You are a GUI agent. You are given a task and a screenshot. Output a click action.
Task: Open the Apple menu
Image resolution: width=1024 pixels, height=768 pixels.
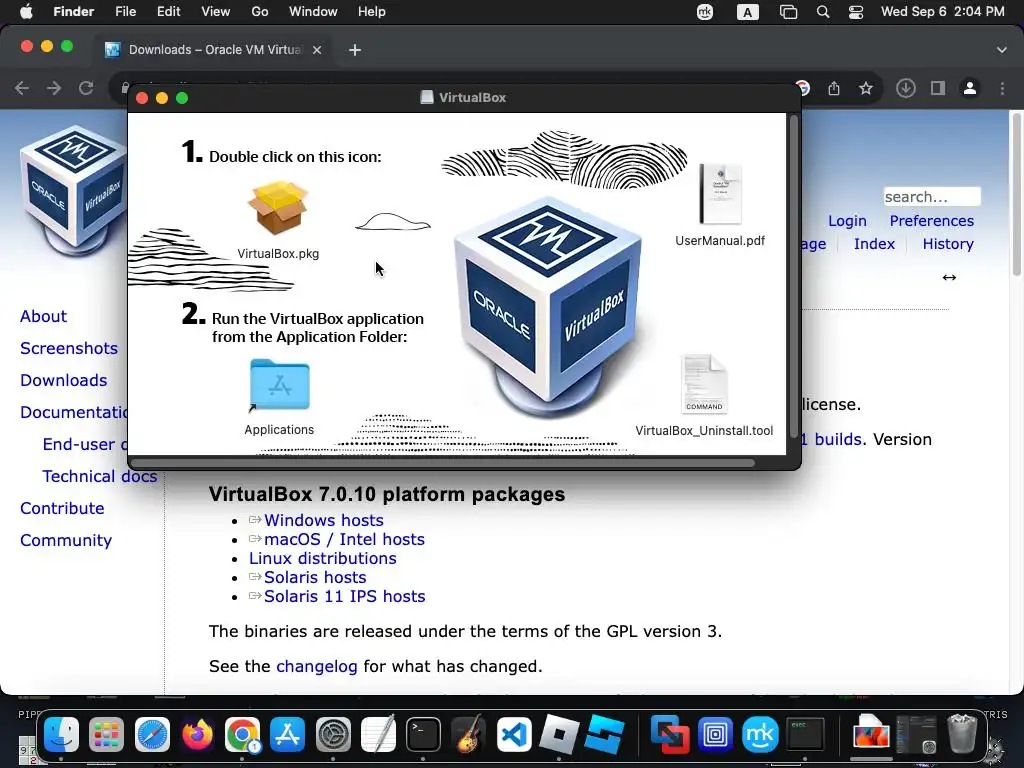coord(26,12)
